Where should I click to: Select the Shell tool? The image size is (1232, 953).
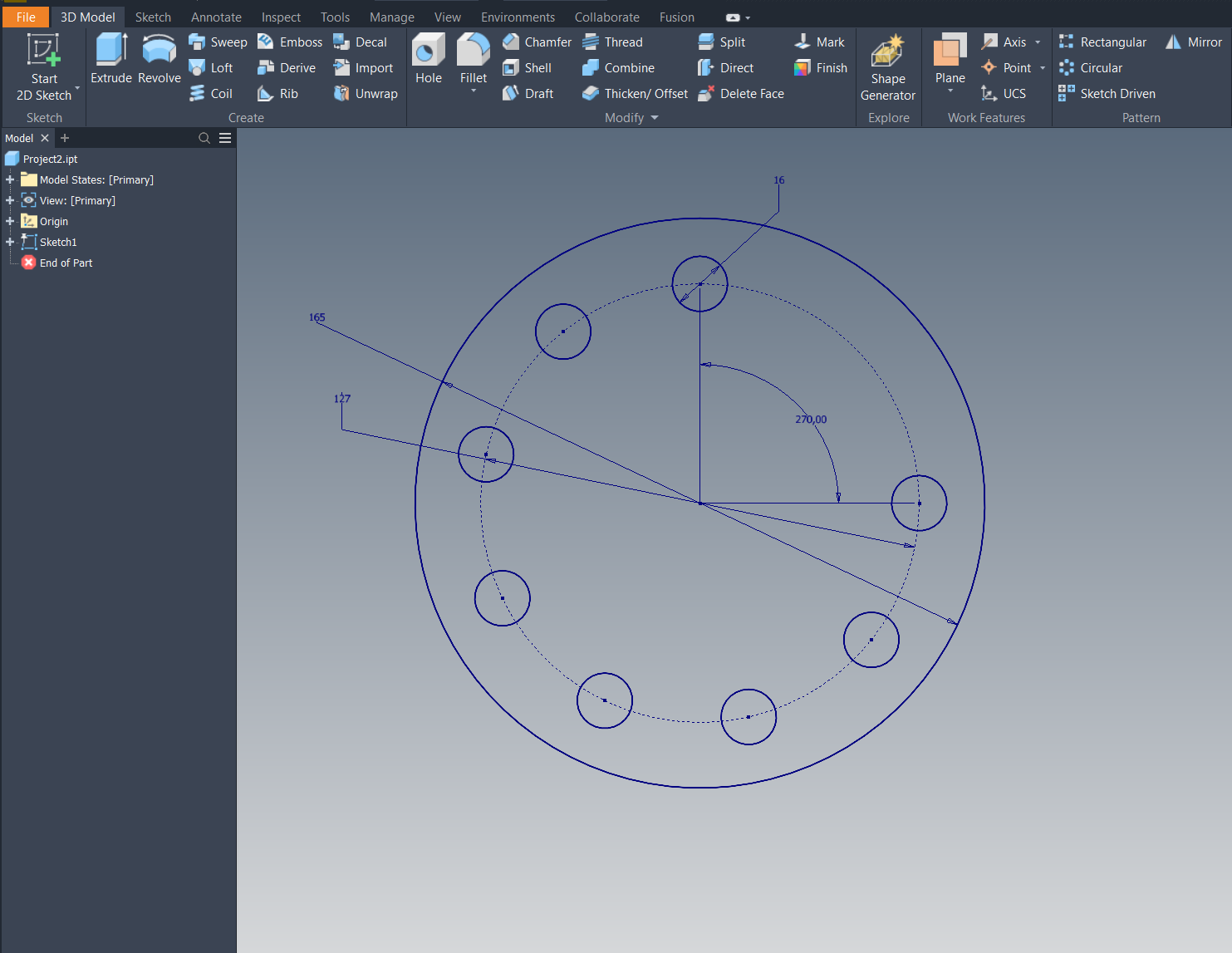[527, 68]
